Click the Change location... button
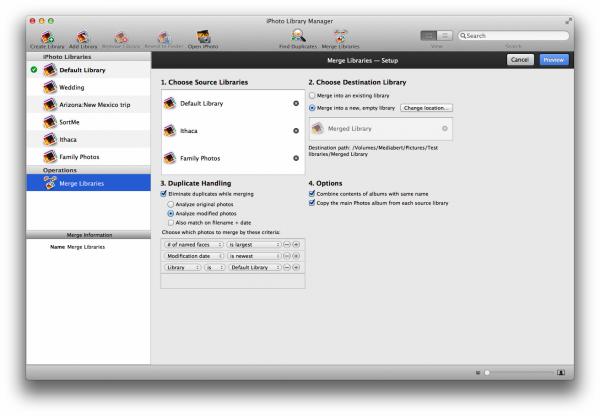 coord(426,108)
